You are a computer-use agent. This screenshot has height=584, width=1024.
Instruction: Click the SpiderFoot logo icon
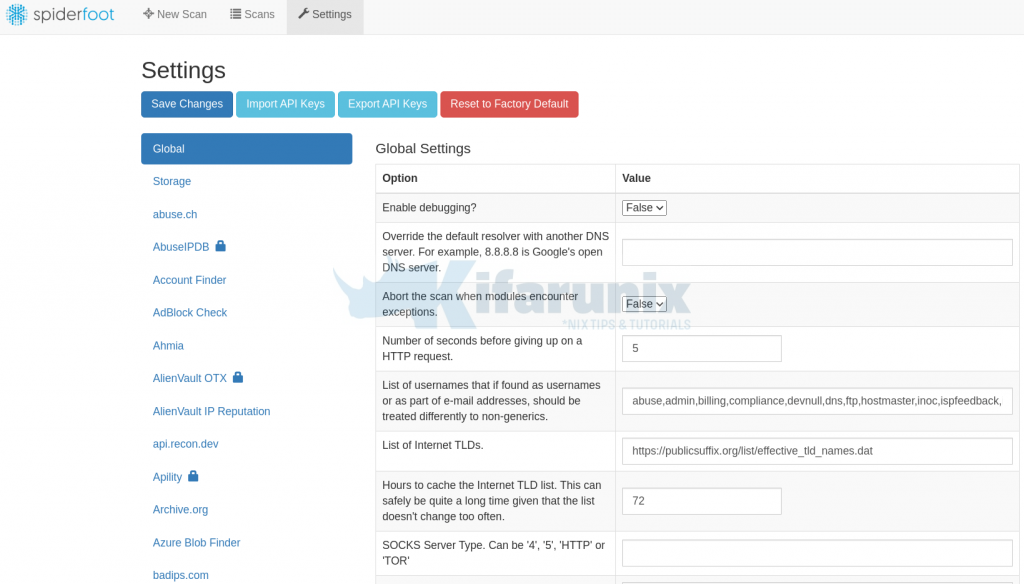click(16, 14)
